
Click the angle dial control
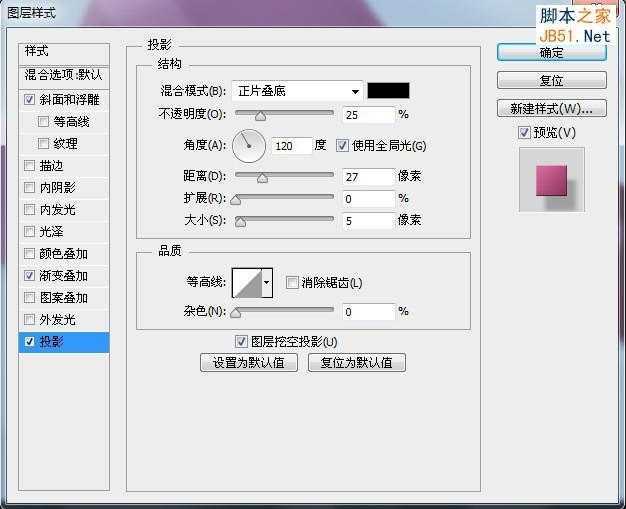tap(249, 146)
